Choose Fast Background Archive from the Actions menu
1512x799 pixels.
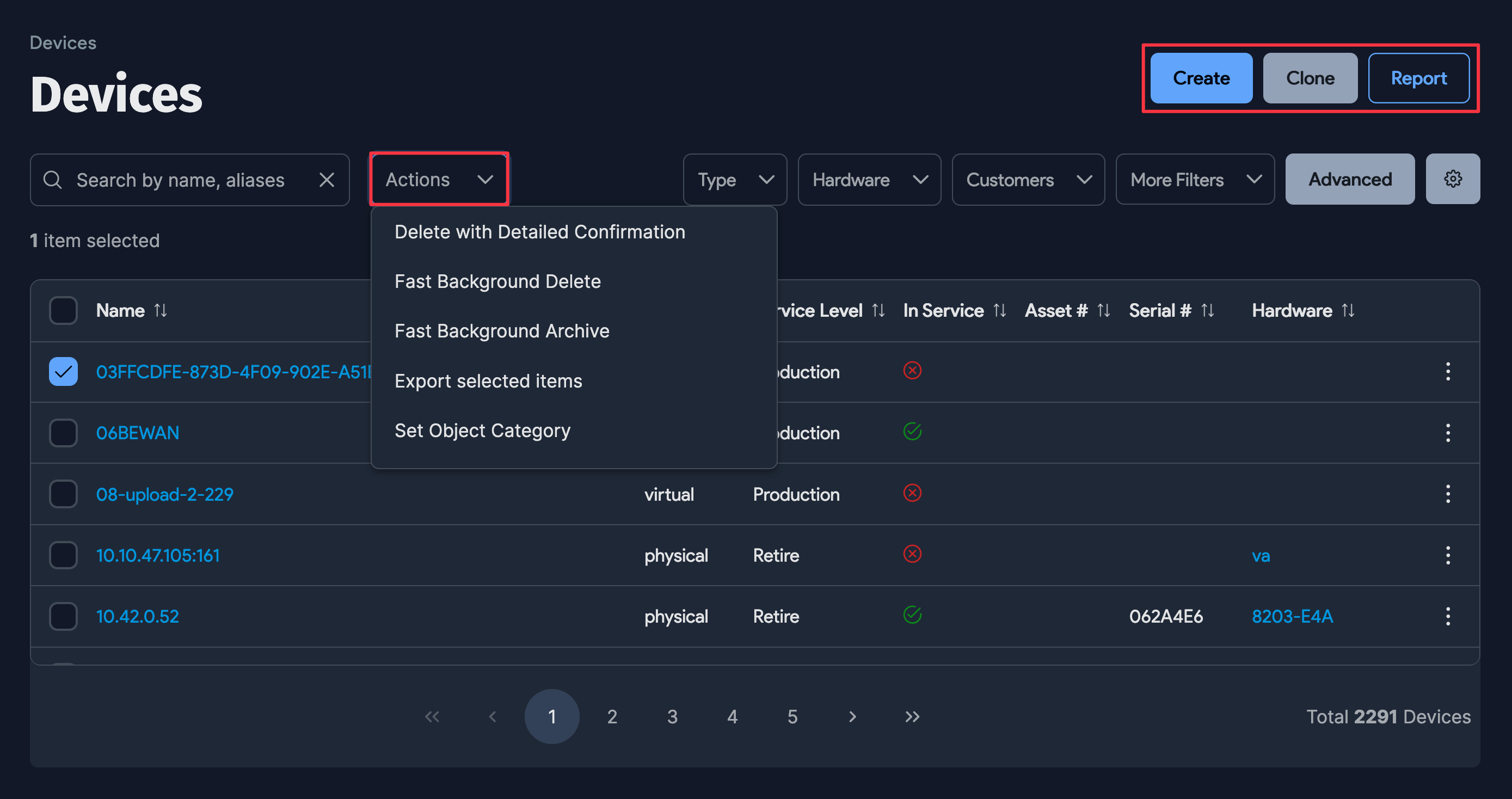coord(502,330)
